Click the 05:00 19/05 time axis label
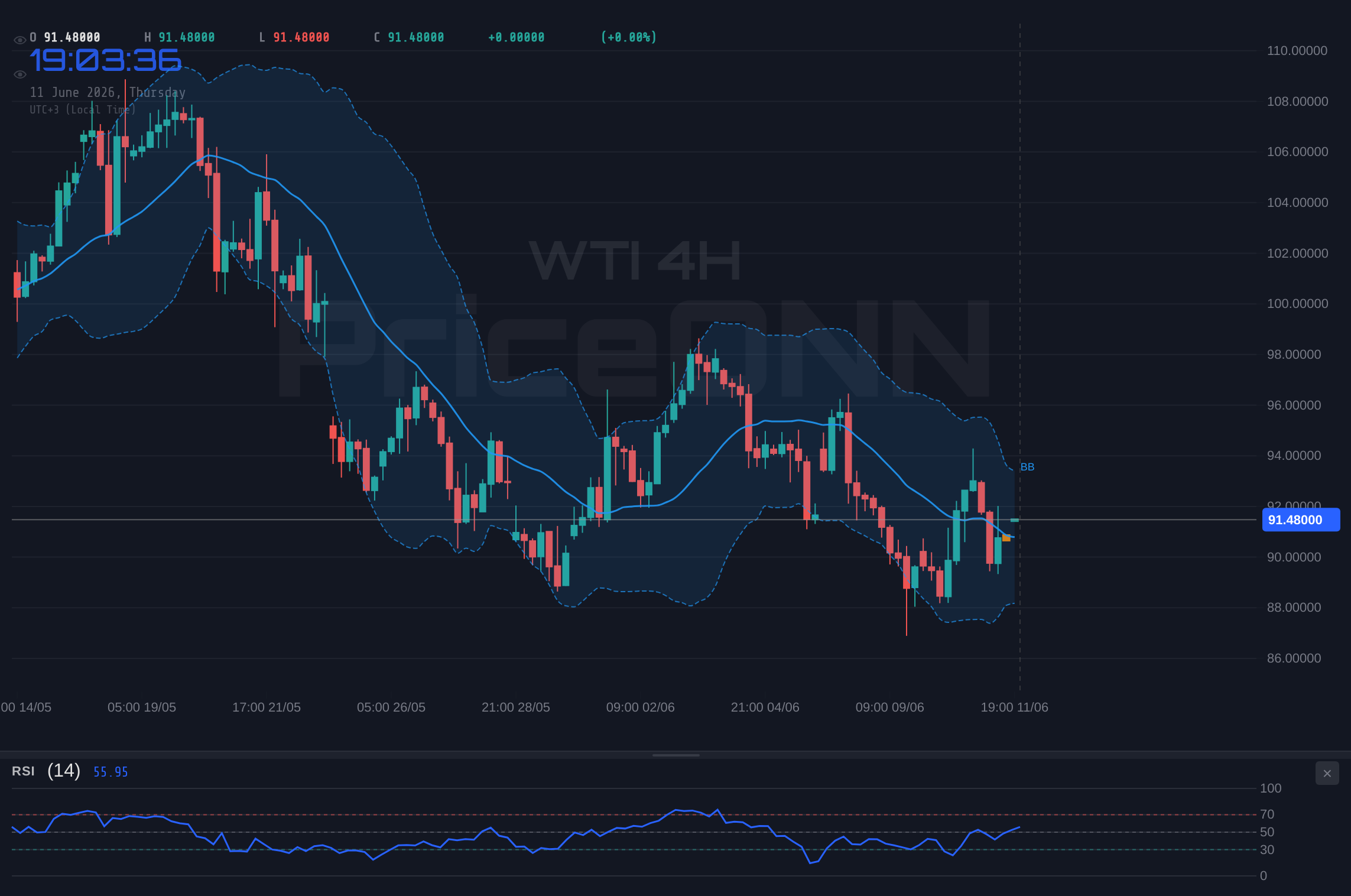The image size is (1351, 896). point(142,707)
